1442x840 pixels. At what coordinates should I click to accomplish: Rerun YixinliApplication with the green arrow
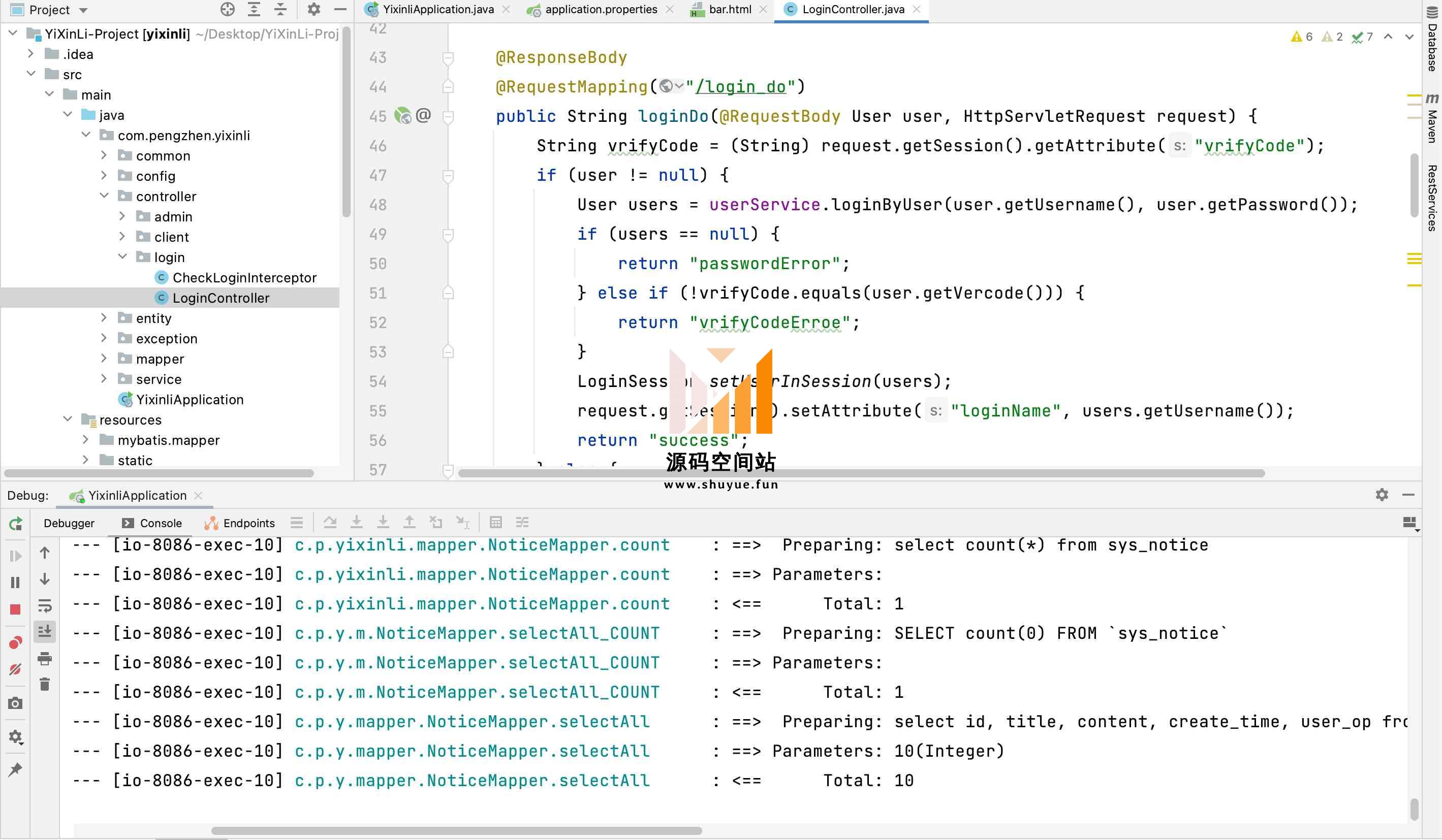[15, 523]
